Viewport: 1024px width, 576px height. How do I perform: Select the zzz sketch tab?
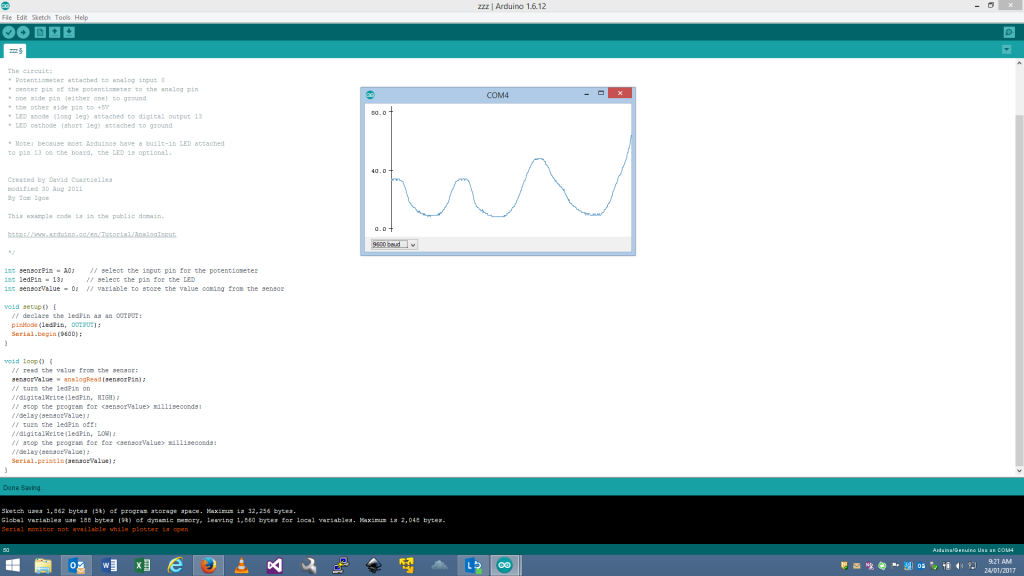click(16, 50)
